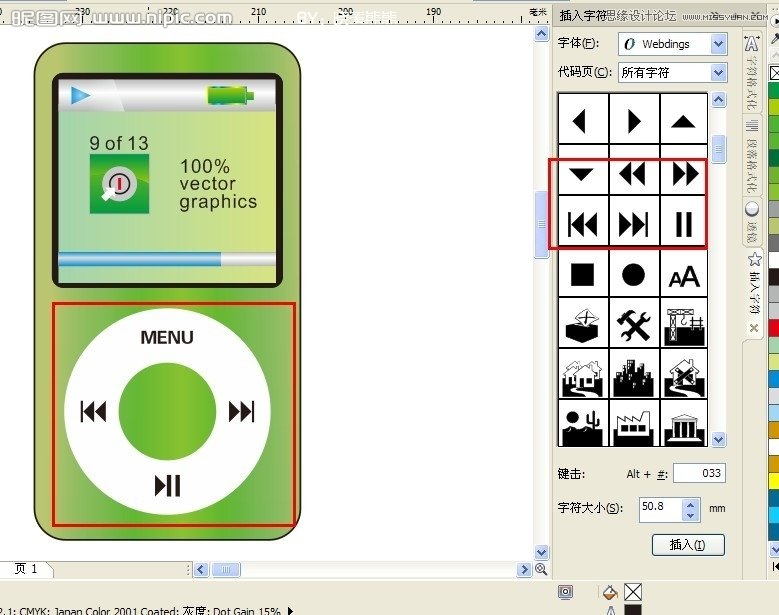Click the Alt + # keystroke field
The image size is (779, 615).
[700, 473]
